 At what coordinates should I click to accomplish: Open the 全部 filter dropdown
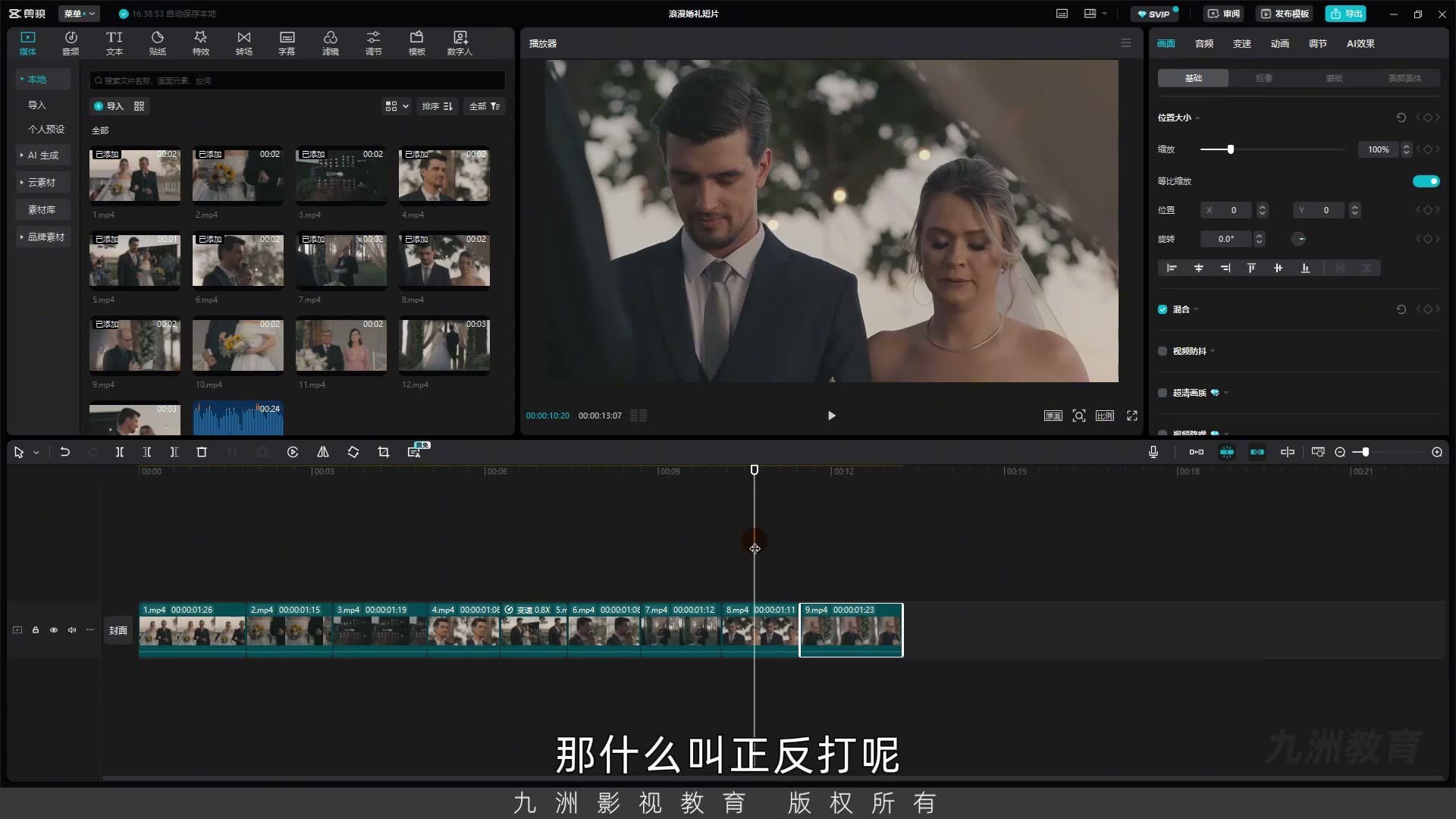click(x=485, y=106)
